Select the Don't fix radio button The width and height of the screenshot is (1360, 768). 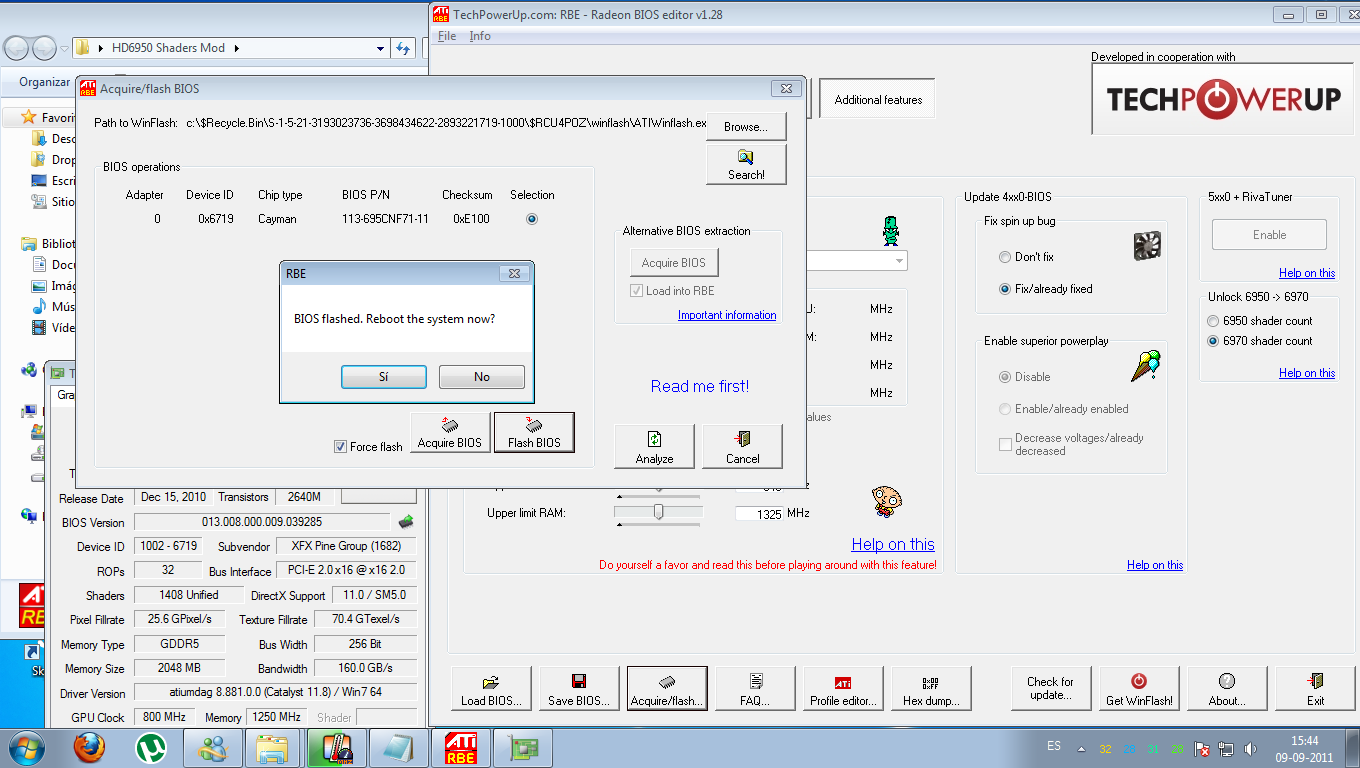[1005, 257]
